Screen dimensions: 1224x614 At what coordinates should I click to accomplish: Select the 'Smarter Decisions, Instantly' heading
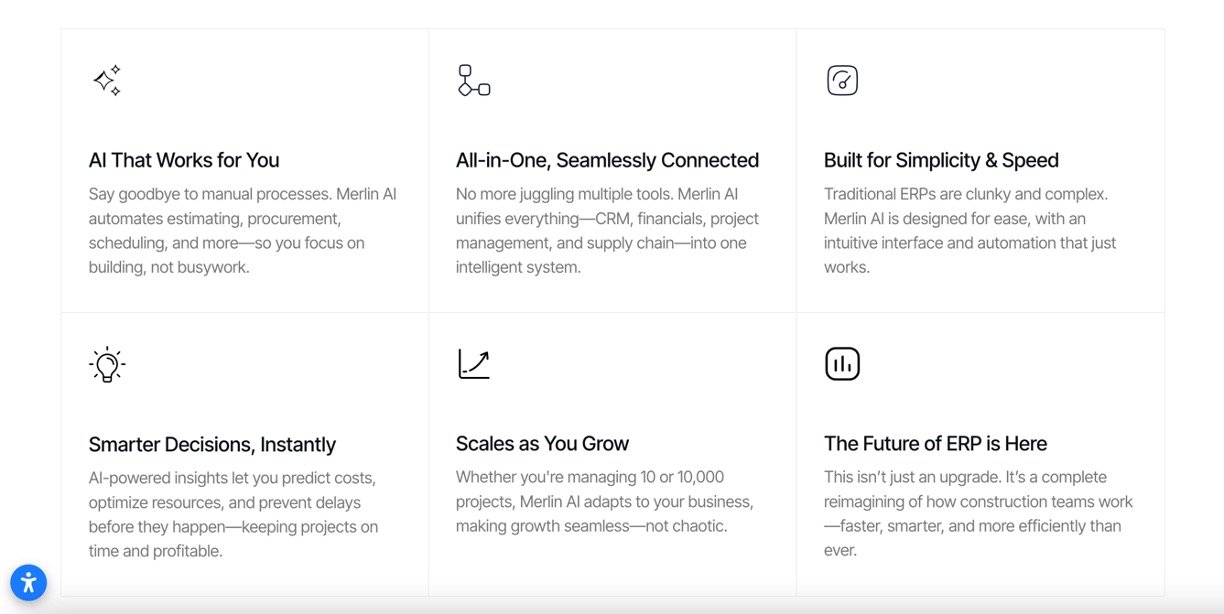(212, 444)
